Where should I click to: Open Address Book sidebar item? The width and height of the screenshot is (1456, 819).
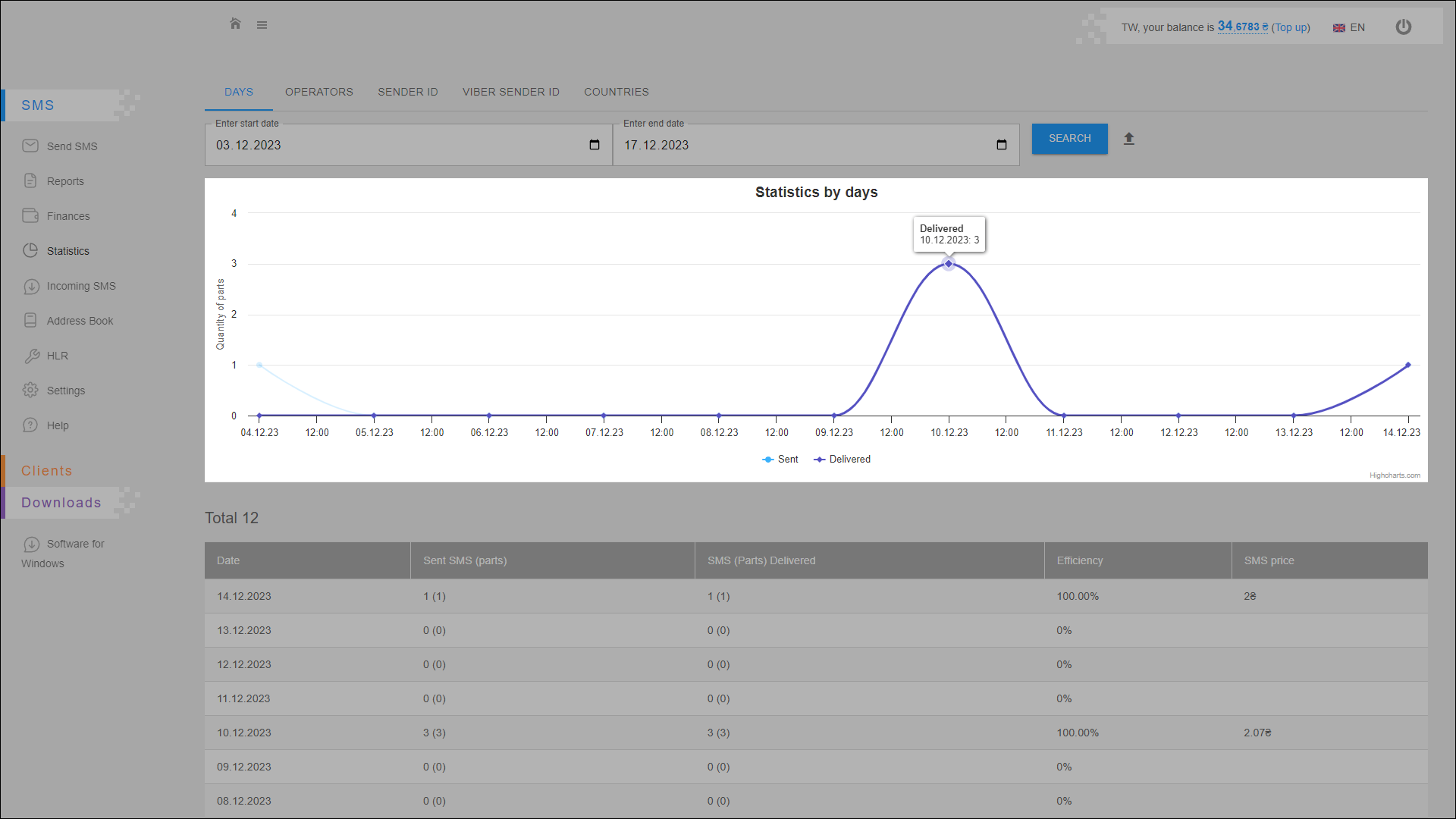click(x=80, y=321)
